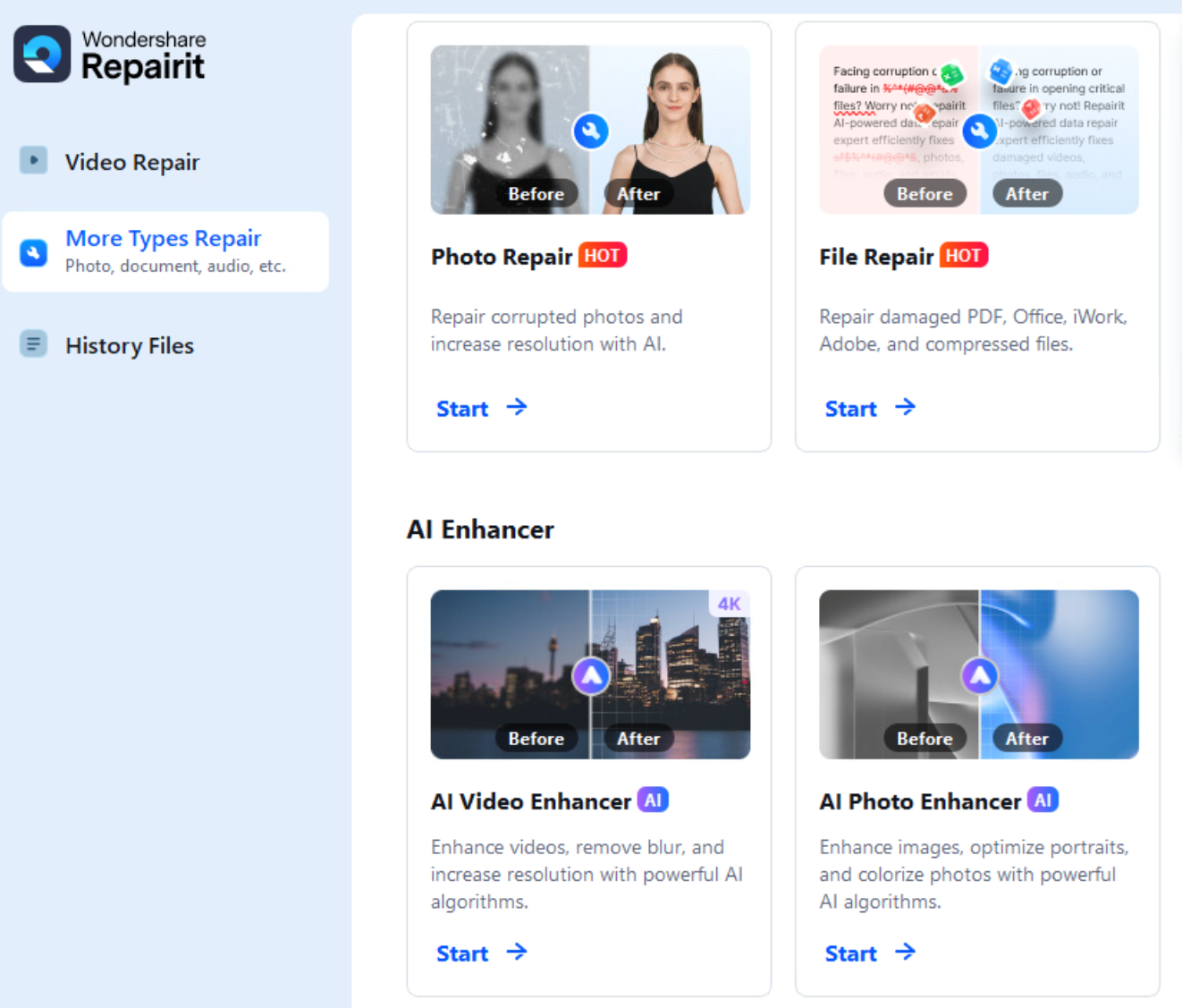Image resolution: width=1182 pixels, height=1008 pixels.
Task: Click the Before label on AI Video Enhancer preview
Action: (x=536, y=738)
